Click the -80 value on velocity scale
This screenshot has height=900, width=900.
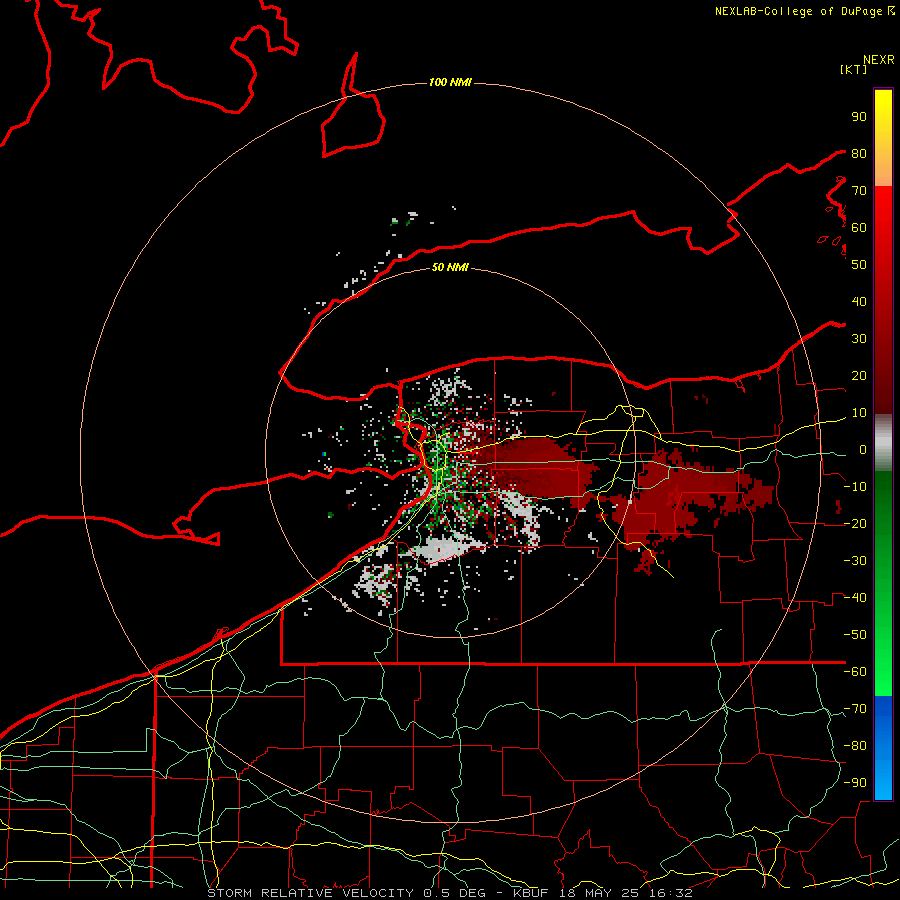click(855, 746)
